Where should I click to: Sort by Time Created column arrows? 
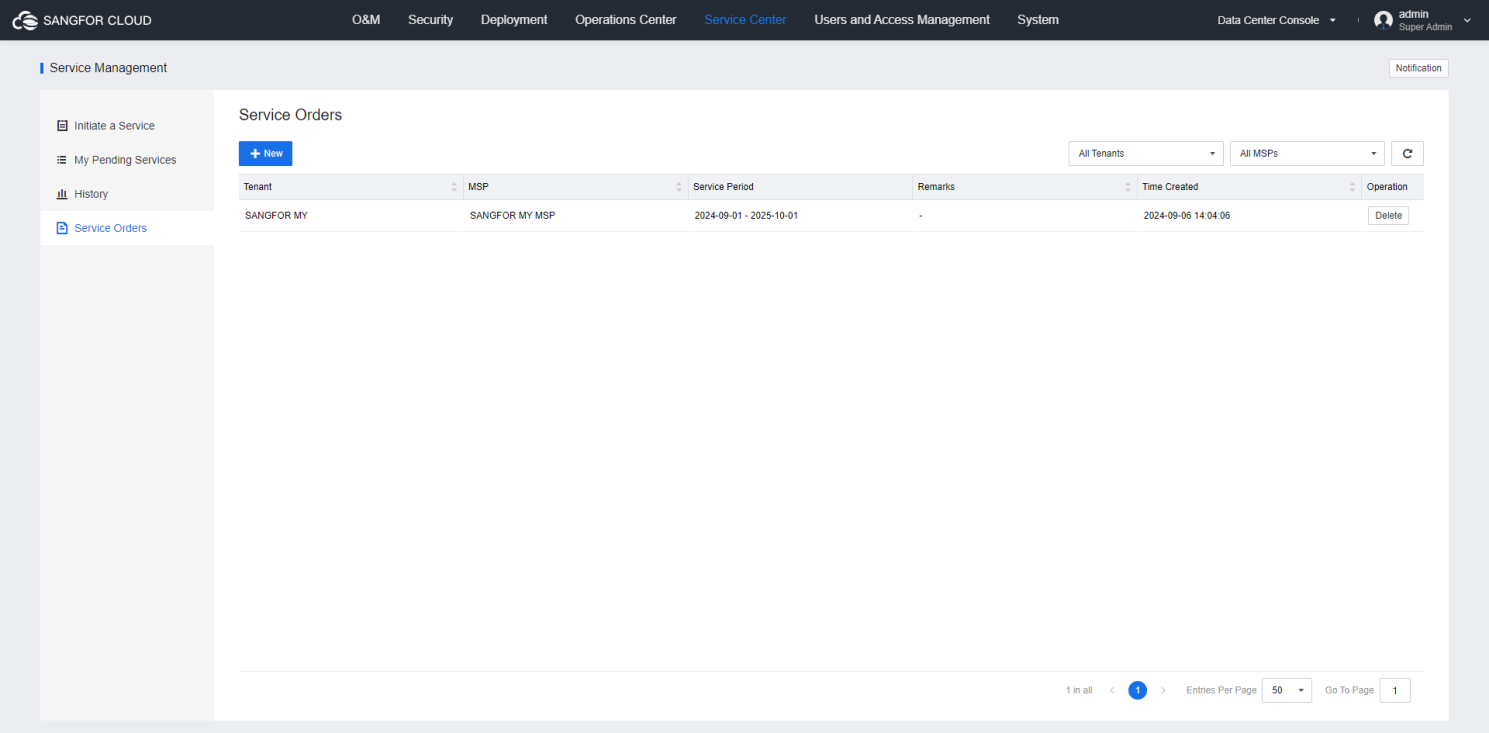click(x=1352, y=187)
